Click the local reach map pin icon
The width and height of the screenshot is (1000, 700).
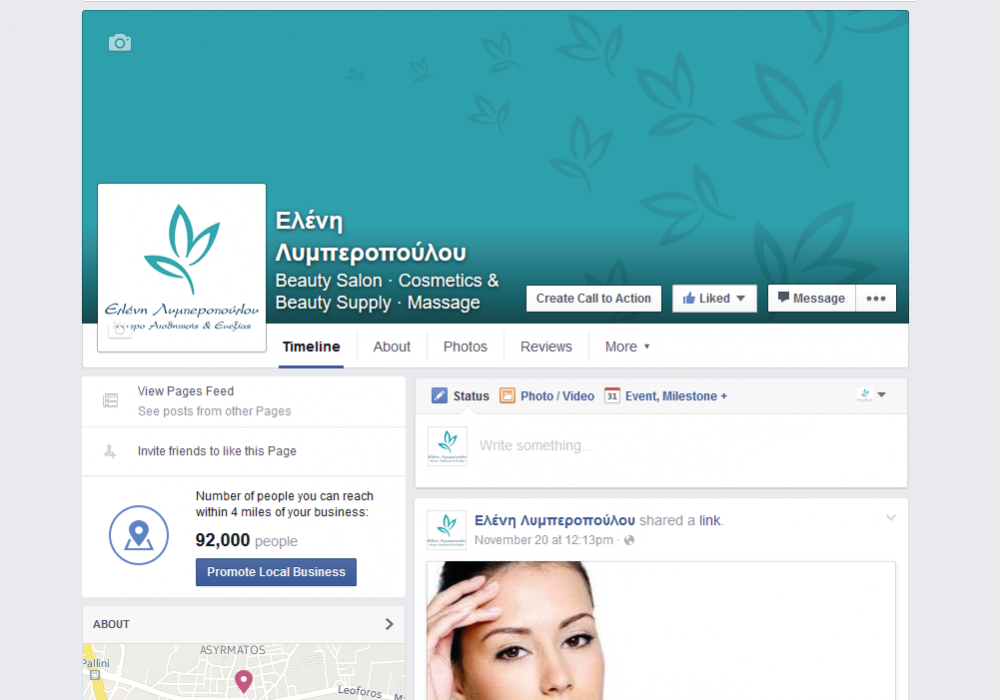coord(138,535)
